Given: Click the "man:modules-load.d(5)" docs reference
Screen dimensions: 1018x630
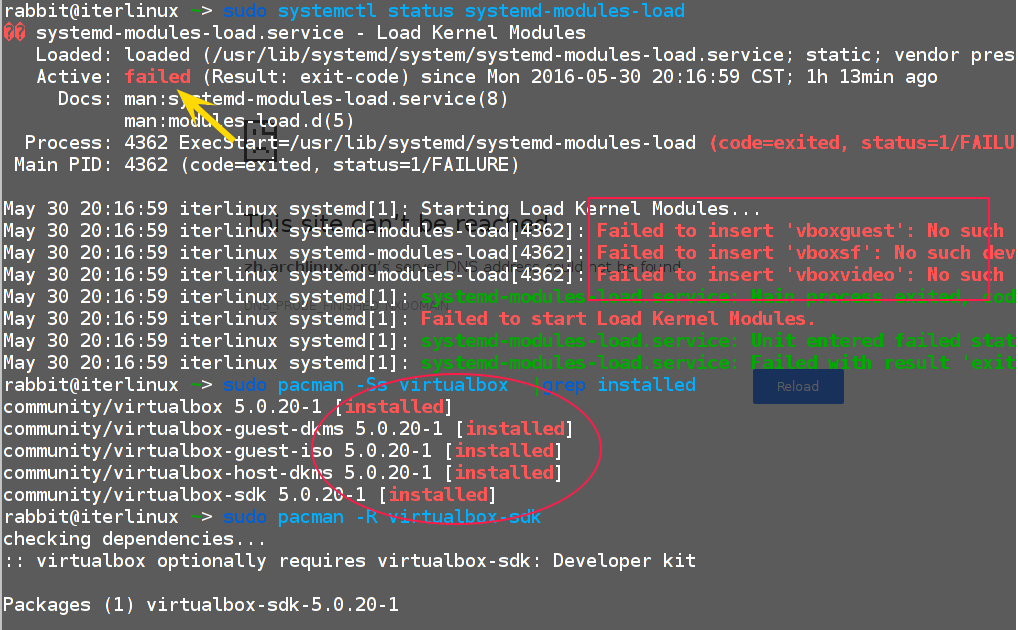Looking at the screenshot, I should pos(239,121).
